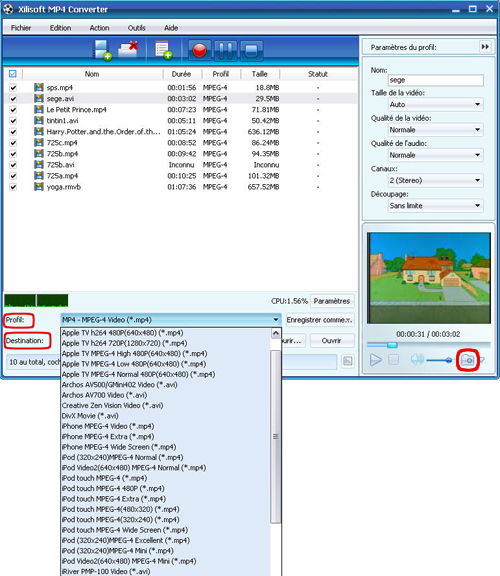Play the preview video
500x576 pixels.
pyautogui.click(x=375, y=360)
